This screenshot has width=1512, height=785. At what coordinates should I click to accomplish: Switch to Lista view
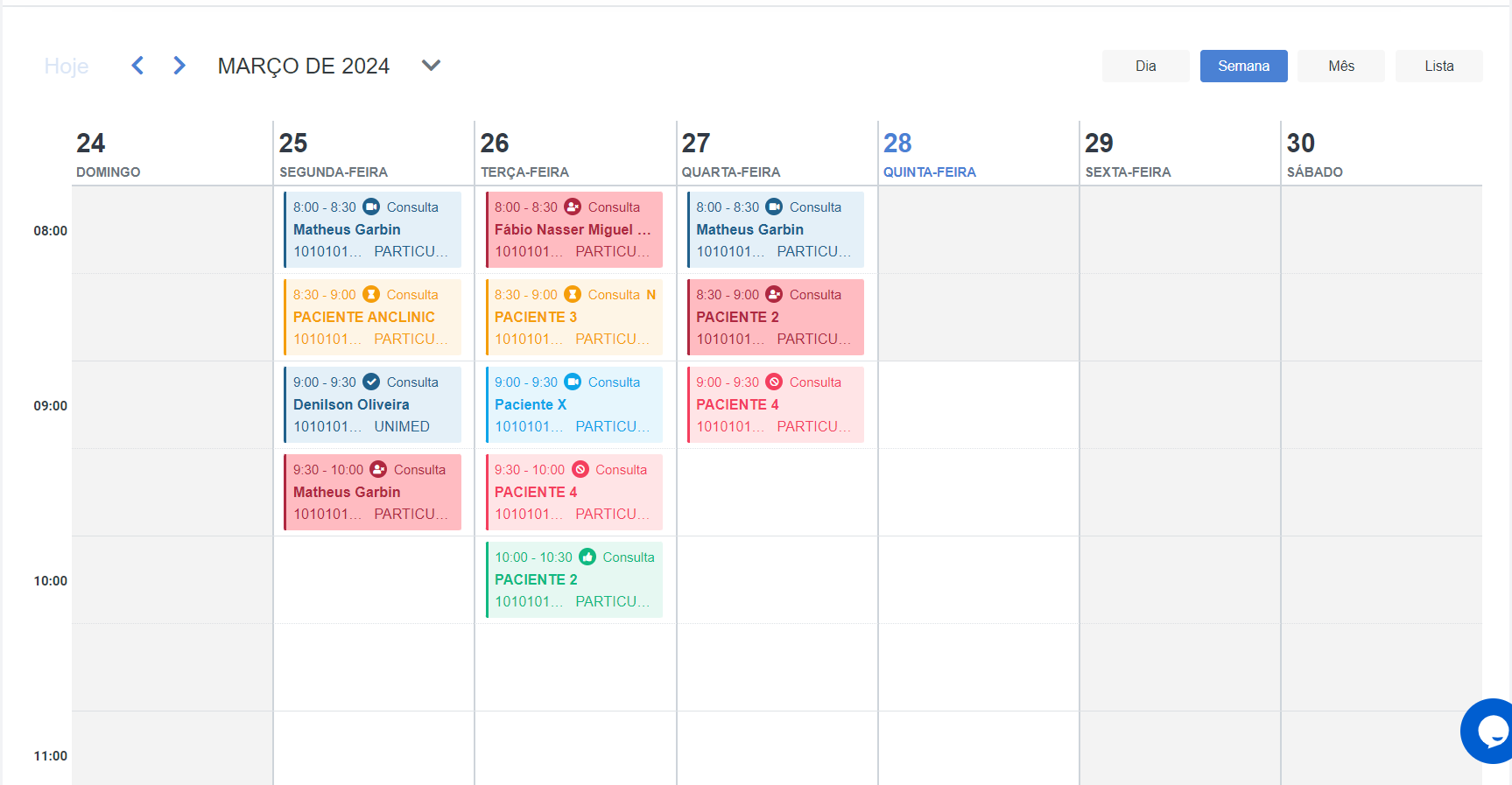click(x=1438, y=67)
